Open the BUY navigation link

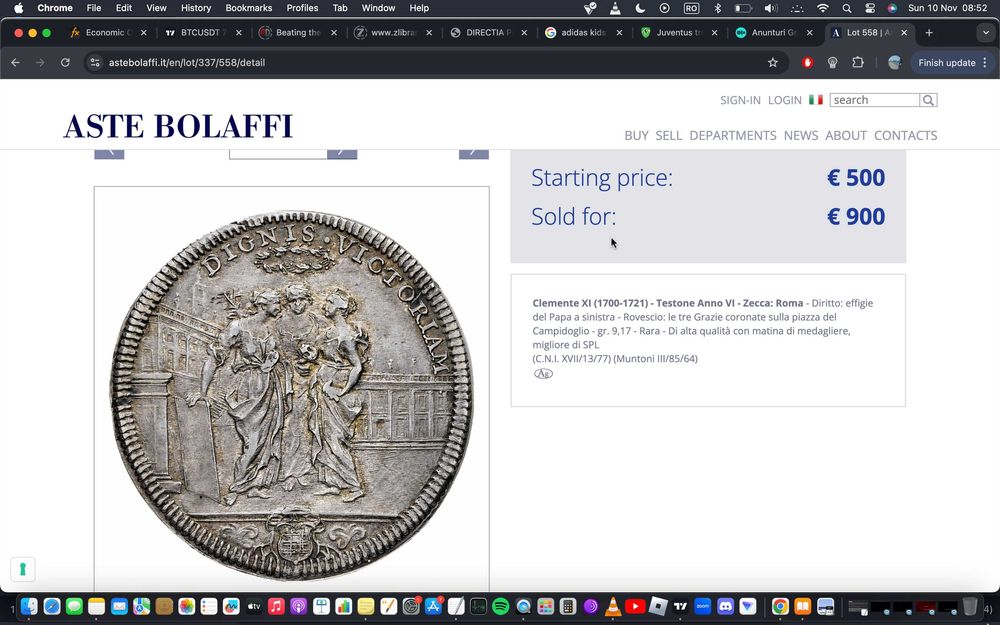coord(636,135)
